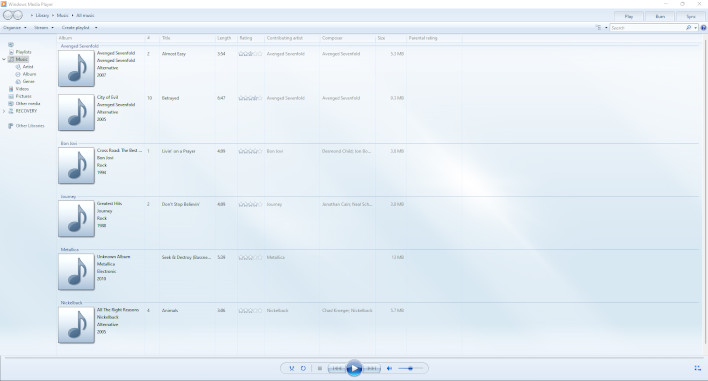
Task: Click the Cross Road album art thumbnail
Action: [76, 166]
